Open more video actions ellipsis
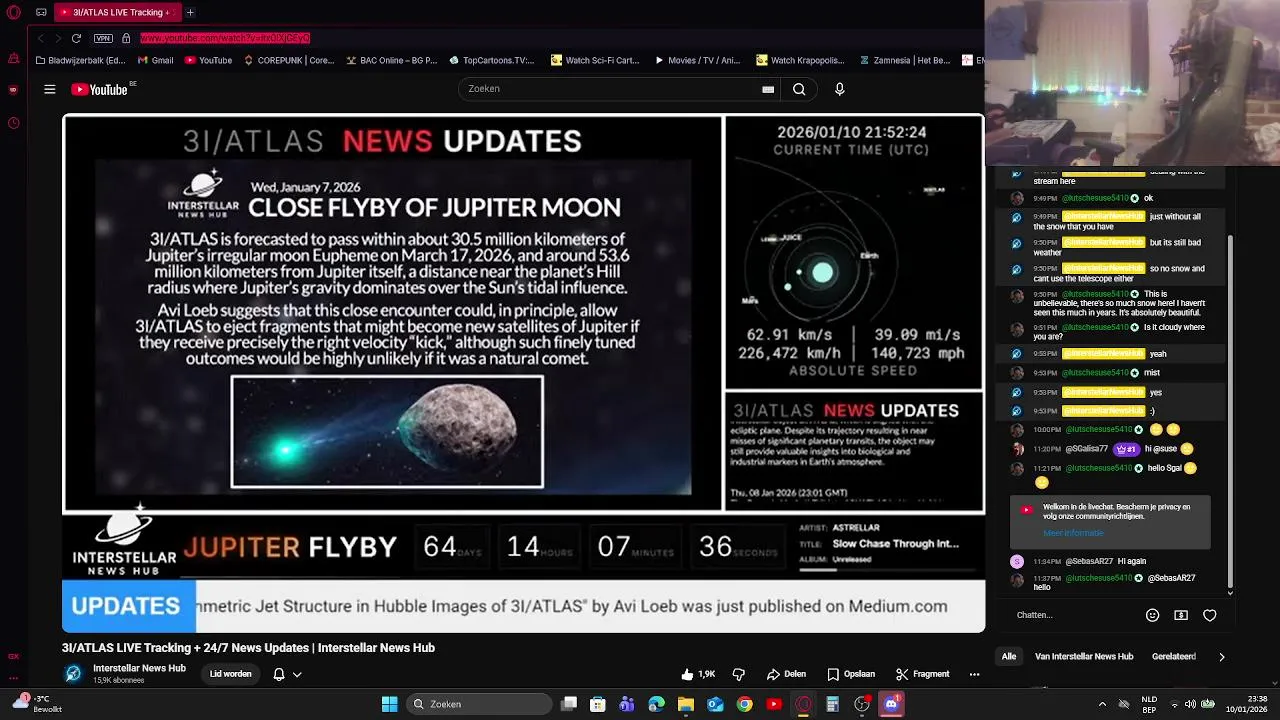This screenshot has width=1280, height=720. point(975,674)
